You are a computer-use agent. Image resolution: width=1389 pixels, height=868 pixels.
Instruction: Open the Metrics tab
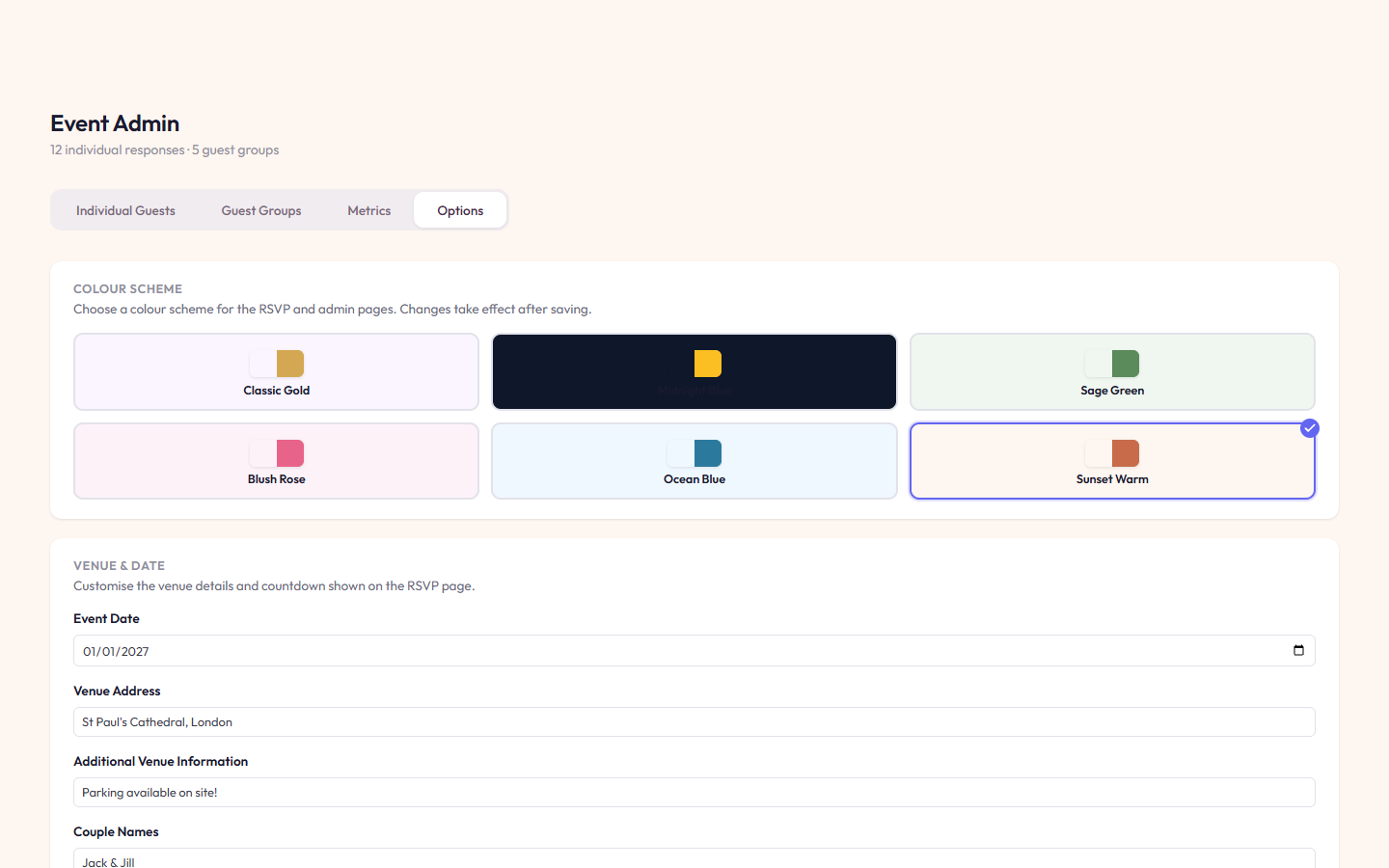(x=369, y=210)
